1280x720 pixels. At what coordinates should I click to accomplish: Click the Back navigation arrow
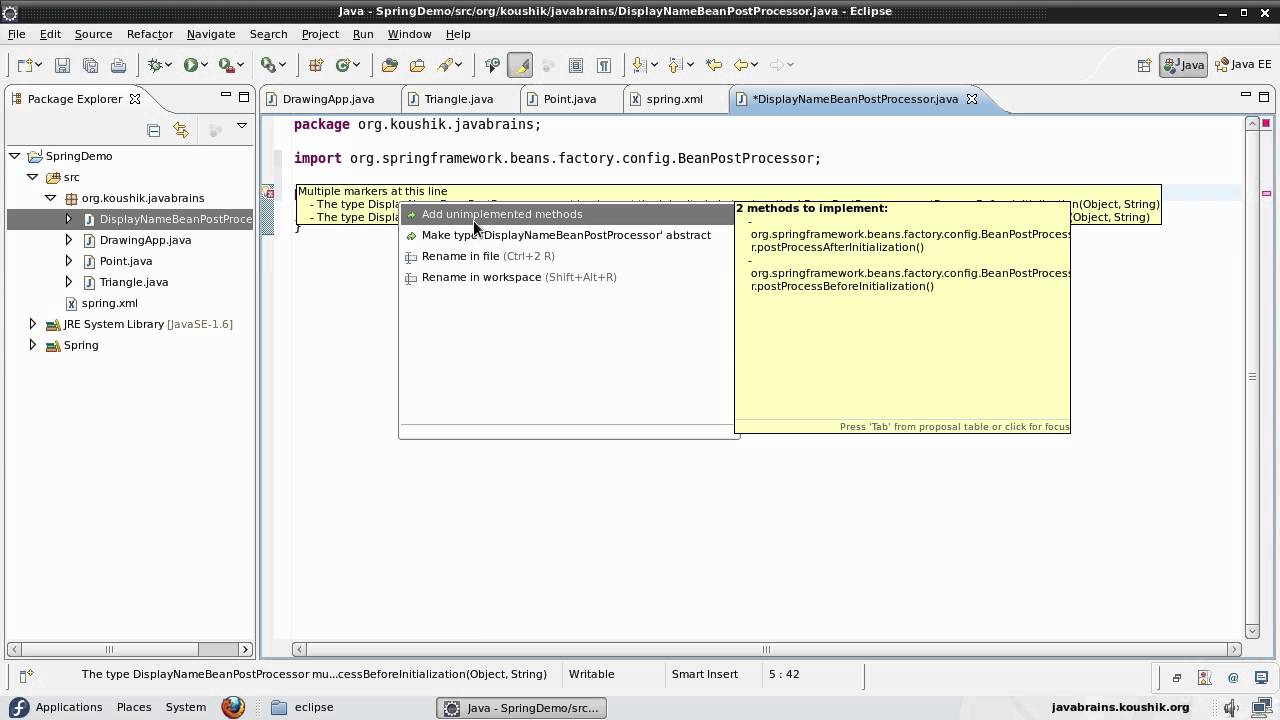point(741,65)
